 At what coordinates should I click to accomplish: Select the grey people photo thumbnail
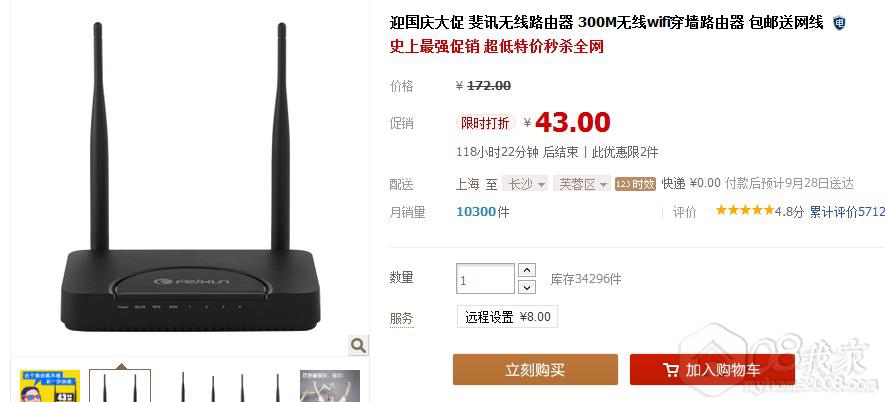[330, 386]
